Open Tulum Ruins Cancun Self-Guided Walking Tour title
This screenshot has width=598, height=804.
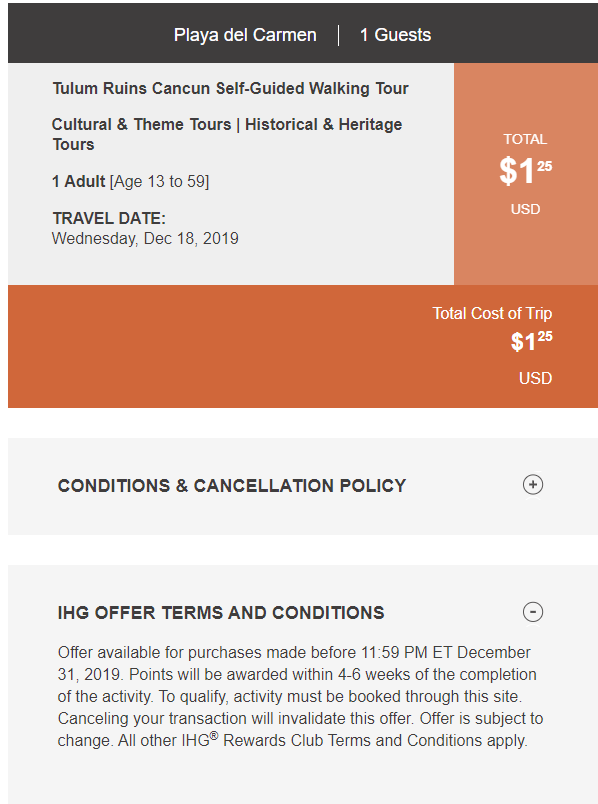[x=230, y=88]
